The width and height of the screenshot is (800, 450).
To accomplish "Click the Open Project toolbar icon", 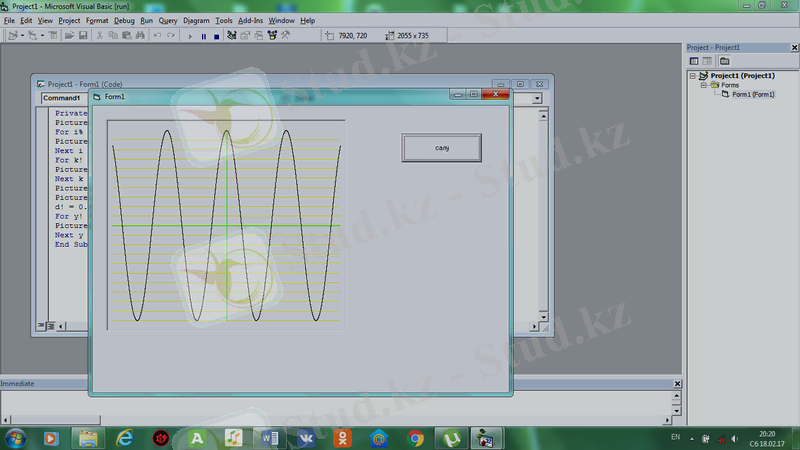I will point(69,36).
